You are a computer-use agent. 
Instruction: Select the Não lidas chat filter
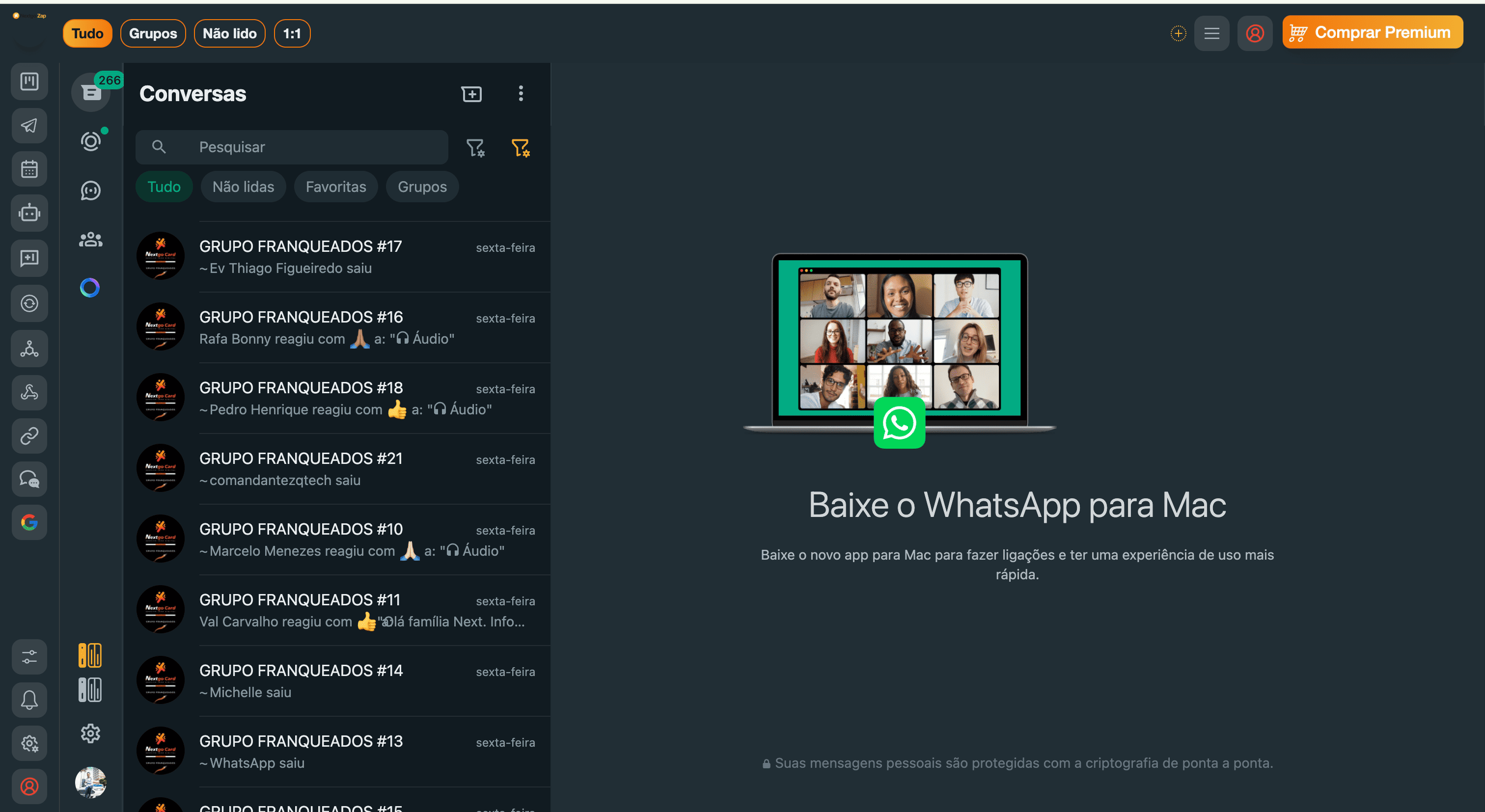click(x=243, y=186)
